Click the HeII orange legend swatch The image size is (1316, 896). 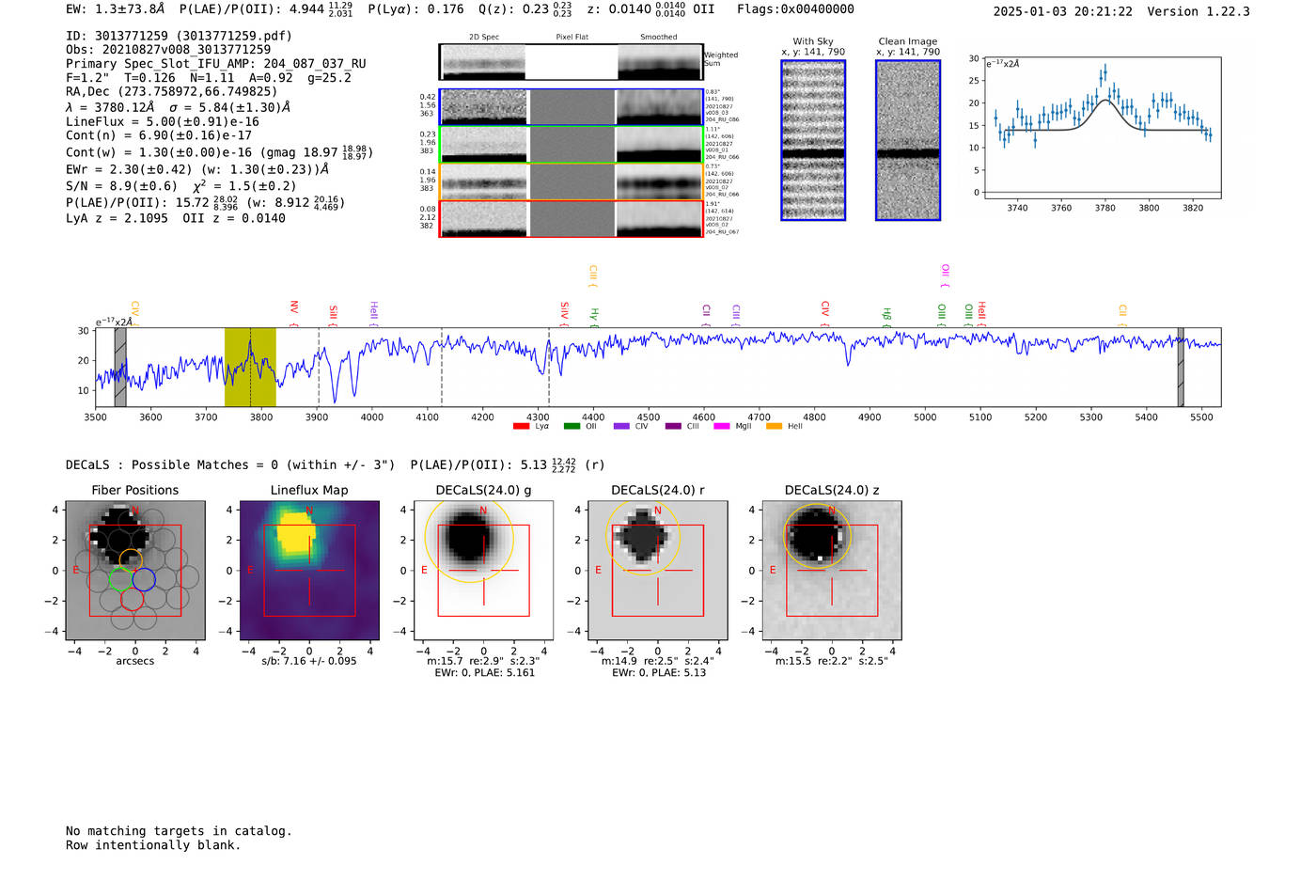coord(775,426)
